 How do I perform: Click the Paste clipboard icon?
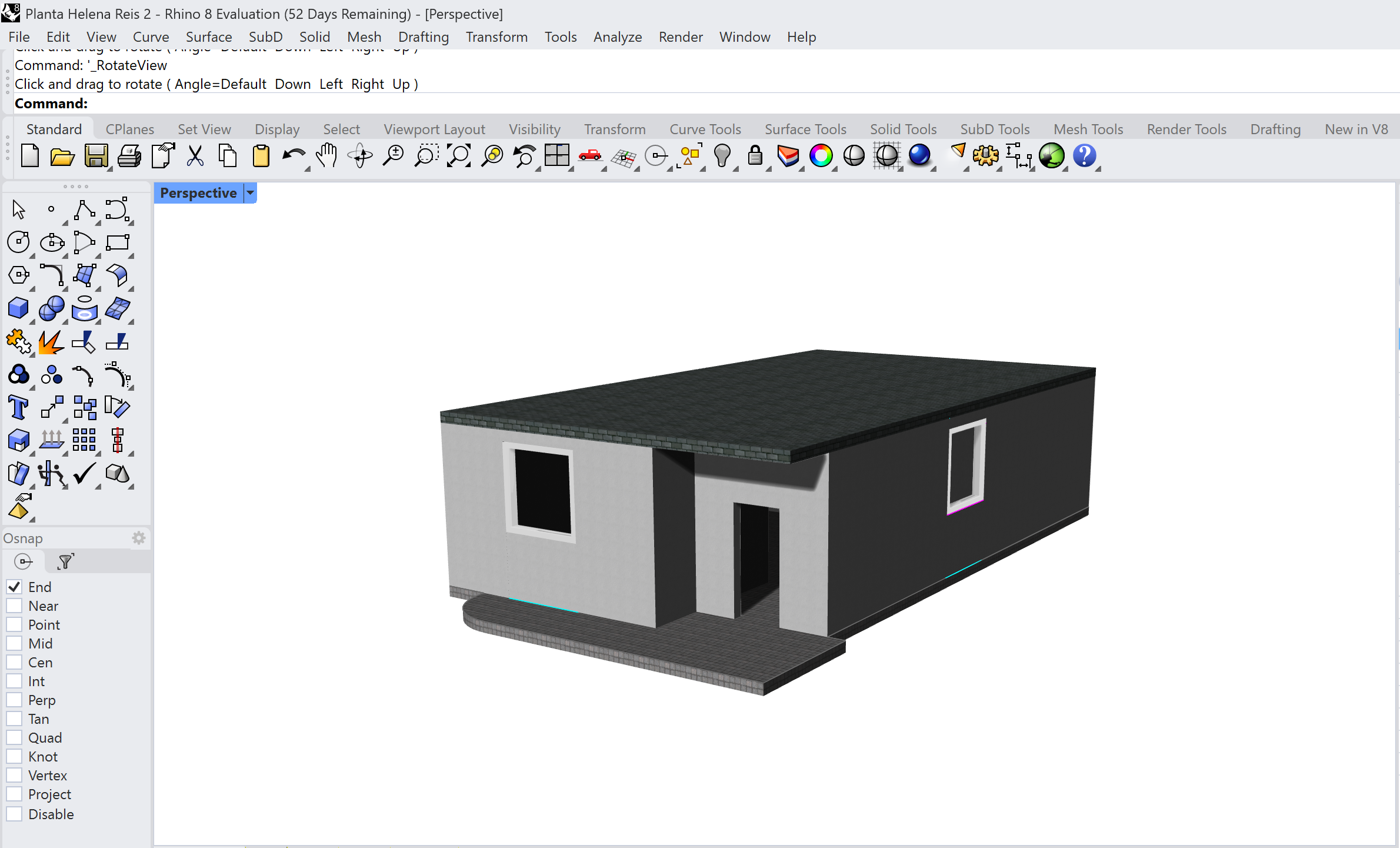click(261, 157)
